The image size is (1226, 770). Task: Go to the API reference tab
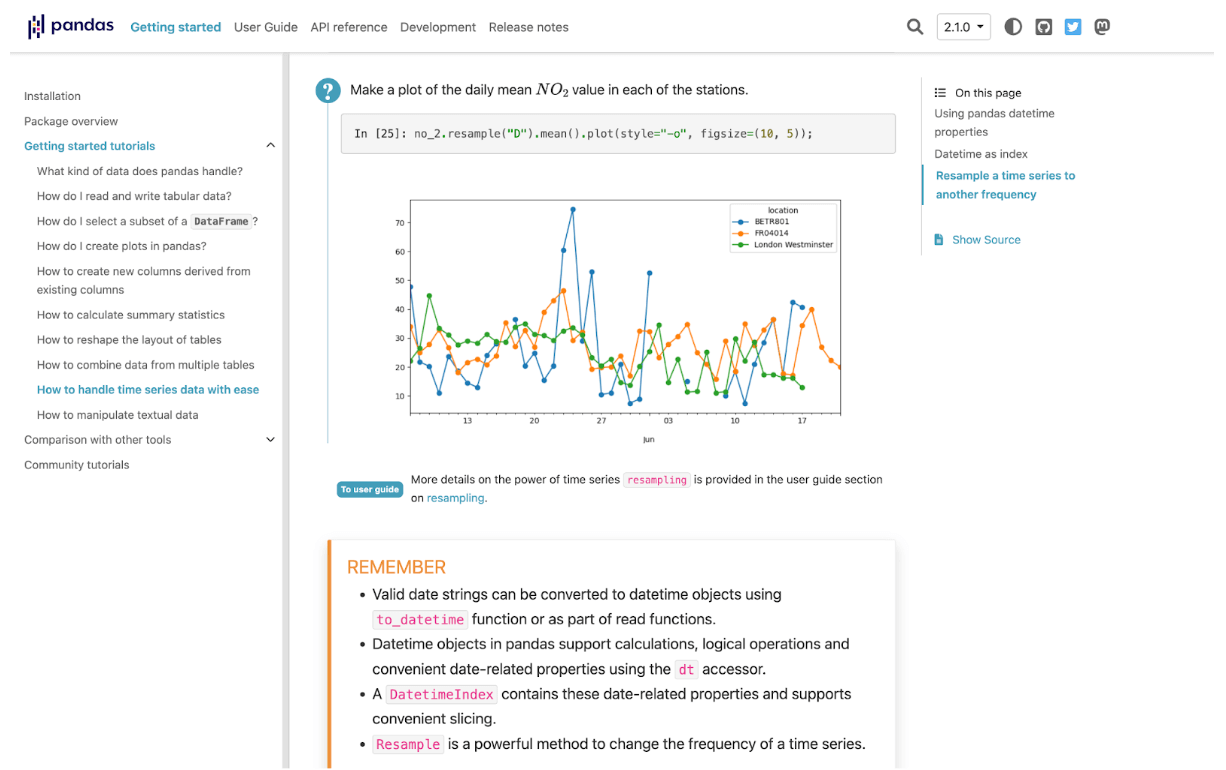tap(348, 27)
